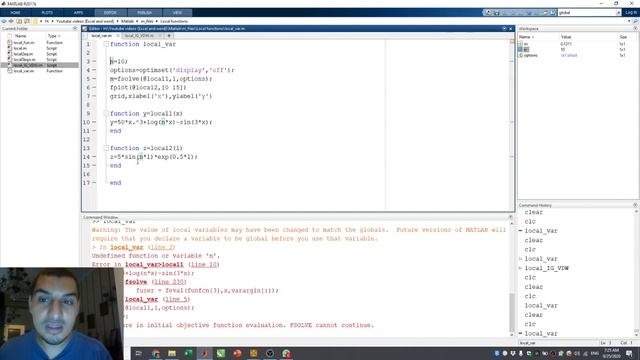Screen dimensions: 640x360
Task: Sort Workspace by Size column
Action: (x=623, y=37)
